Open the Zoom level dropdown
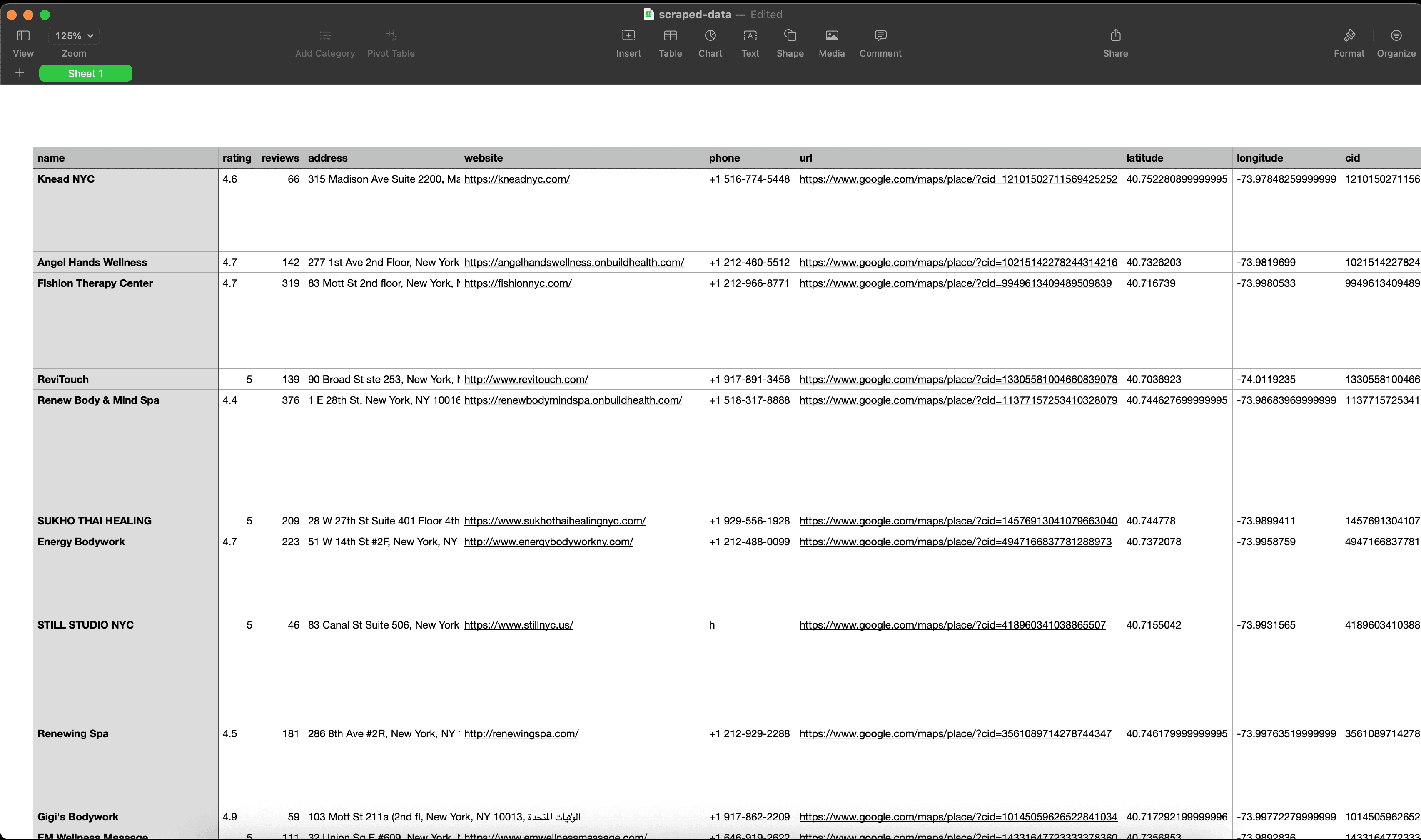The height and width of the screenshot is (840, 1421). 74,35
